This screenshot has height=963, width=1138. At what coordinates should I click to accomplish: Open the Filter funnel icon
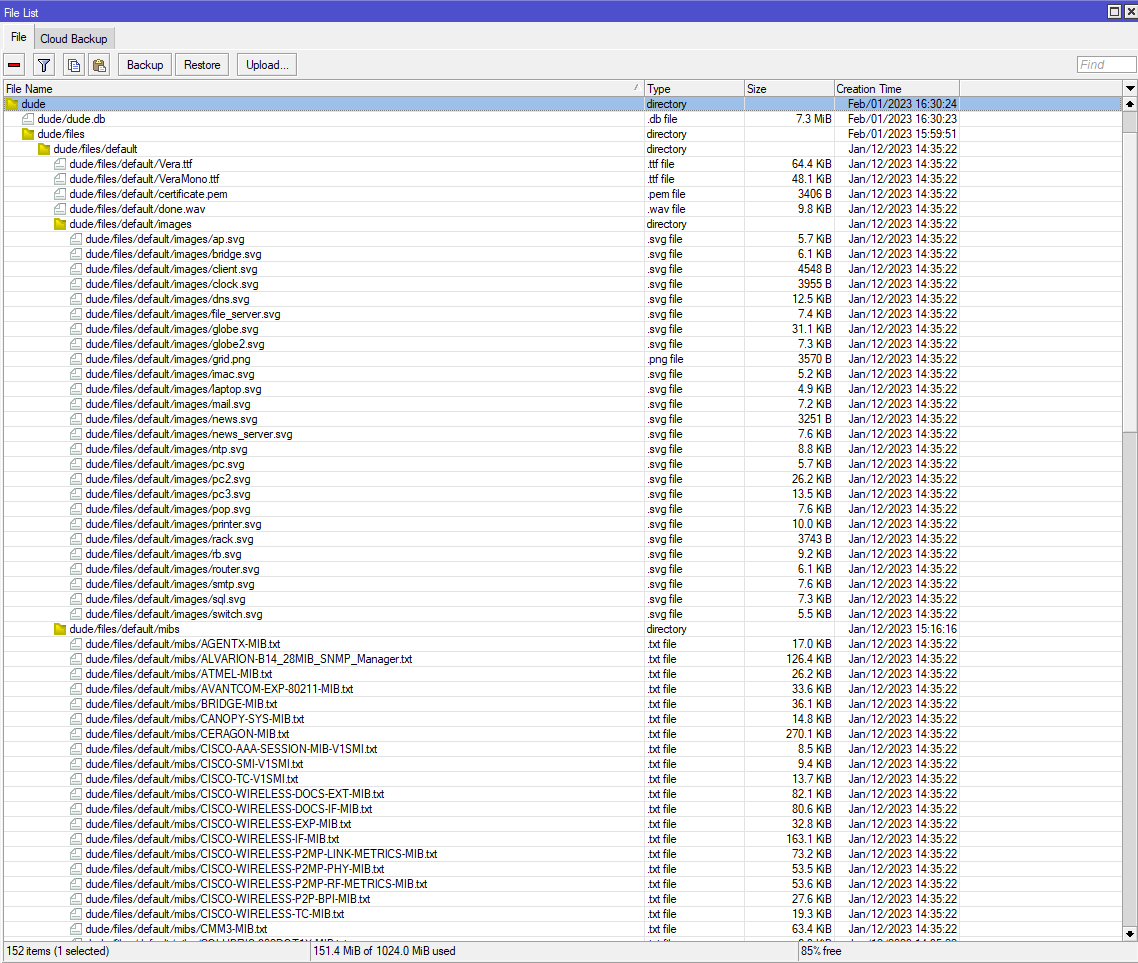(44, 65)
